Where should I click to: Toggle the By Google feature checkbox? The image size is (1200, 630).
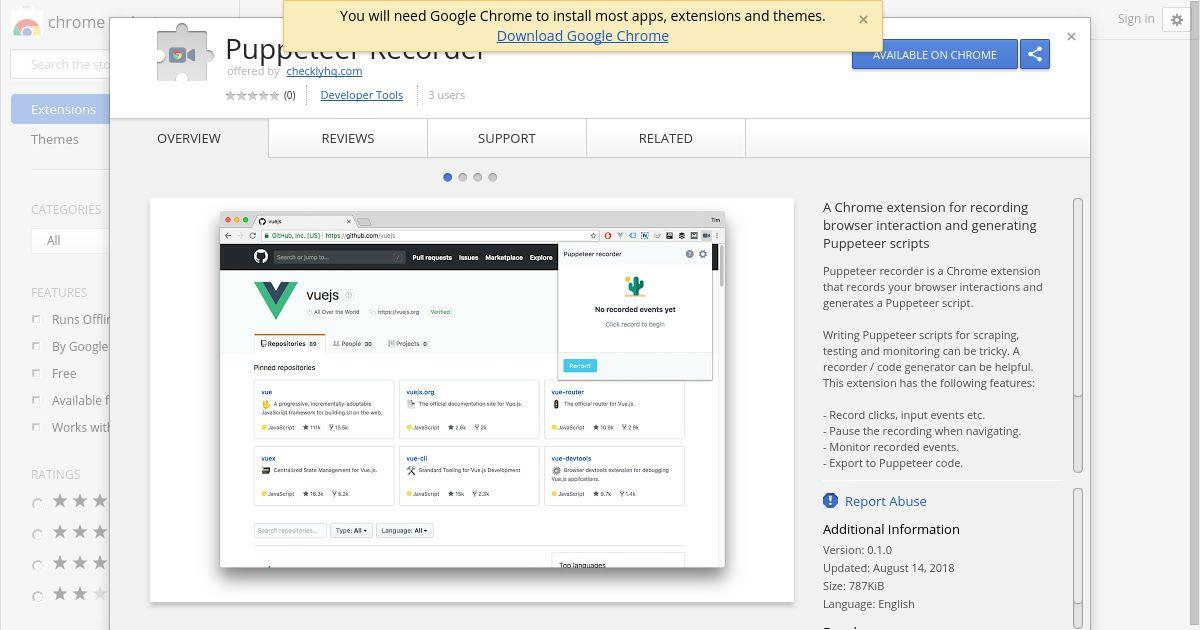pos(36,346)
